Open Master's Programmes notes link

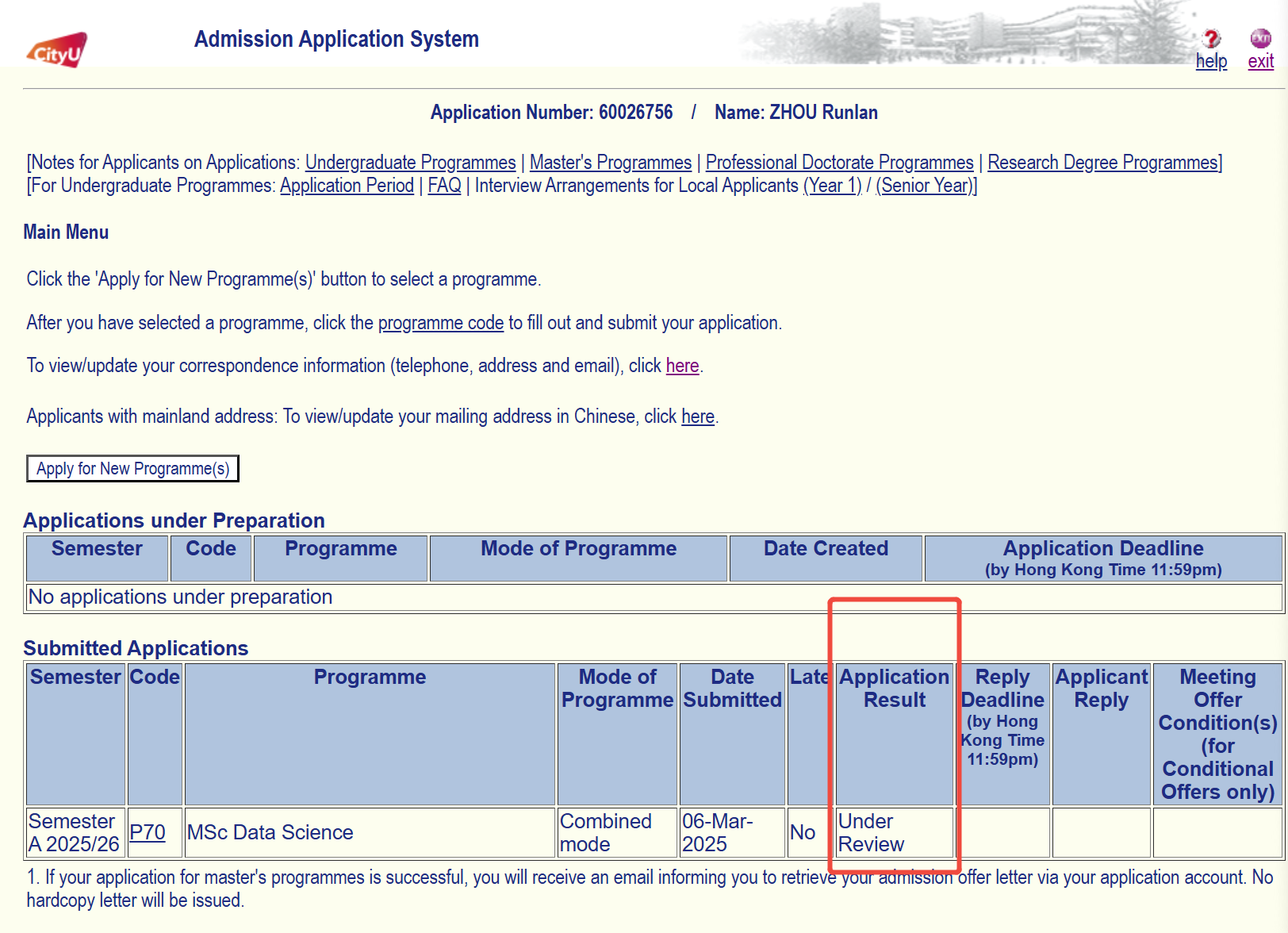(610, 163)
